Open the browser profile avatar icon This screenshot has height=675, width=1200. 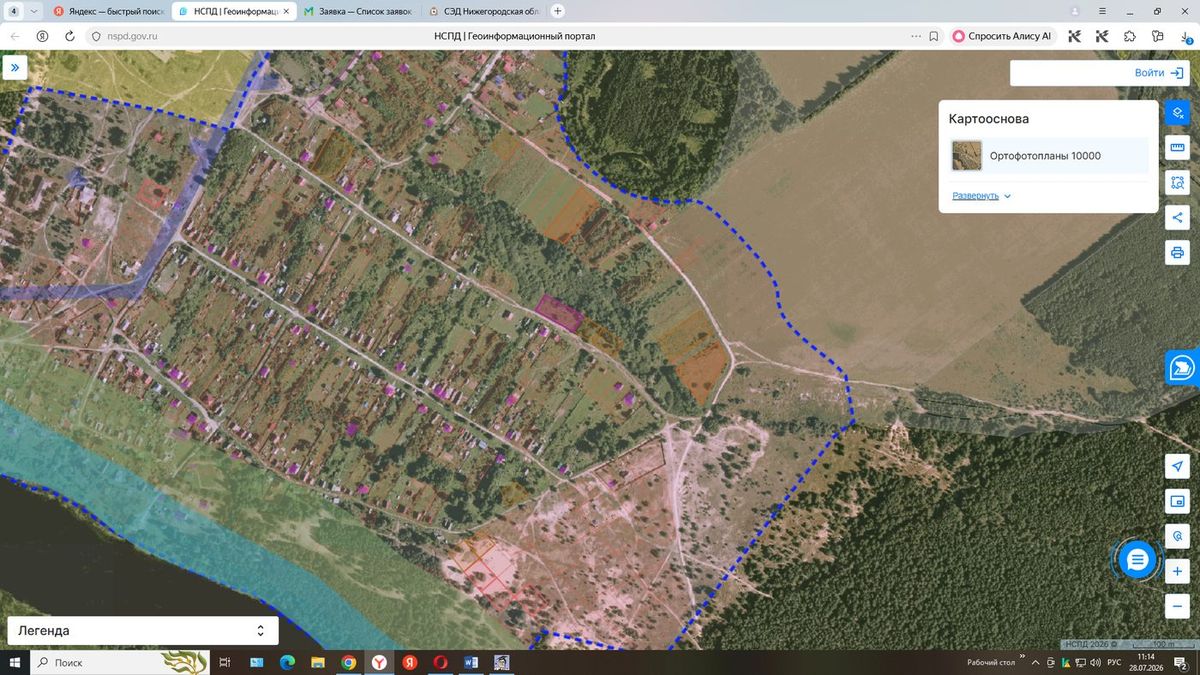pos(1075,11)
